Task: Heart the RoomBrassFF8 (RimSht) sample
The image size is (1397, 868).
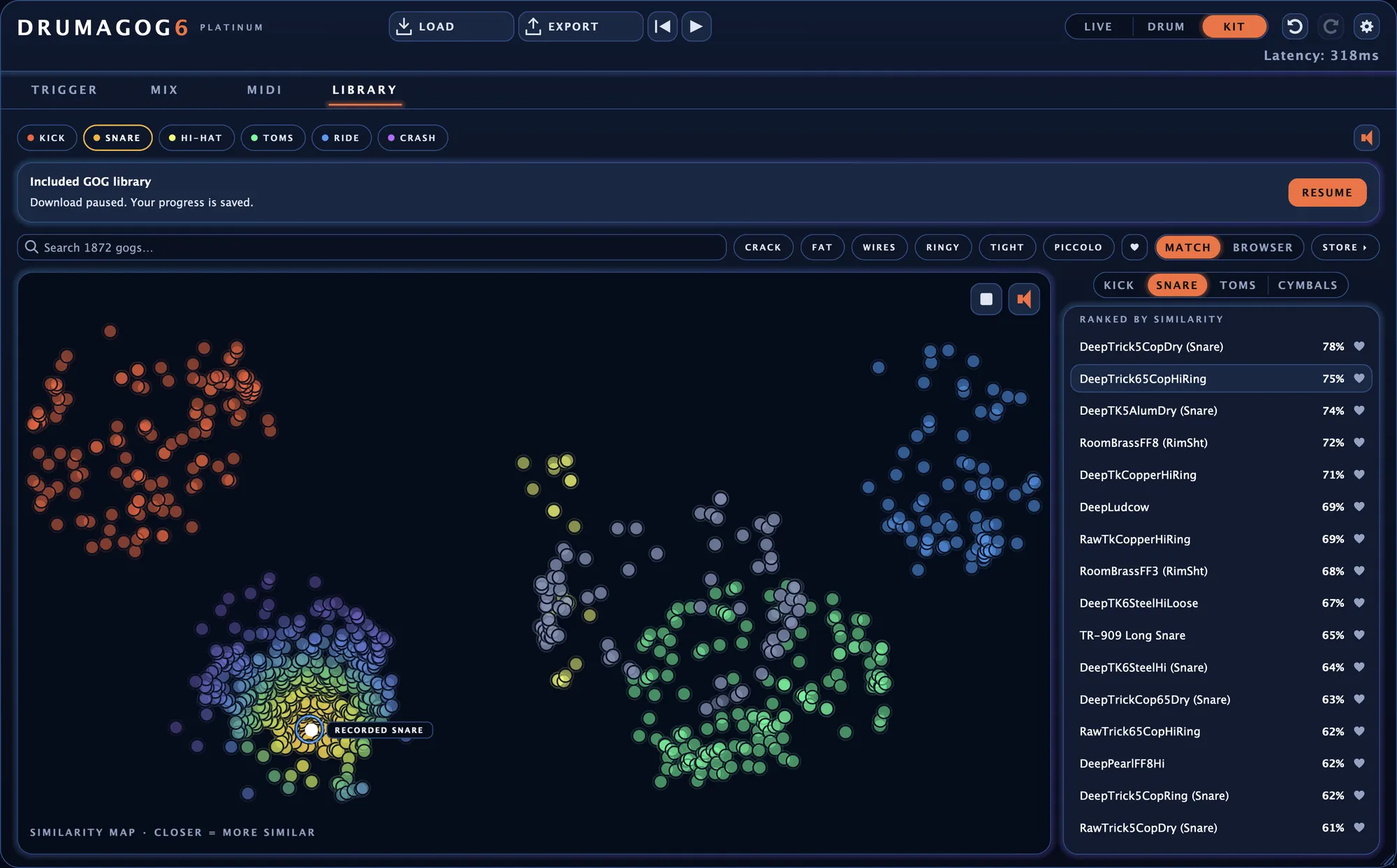Action: pos(1359,443)
